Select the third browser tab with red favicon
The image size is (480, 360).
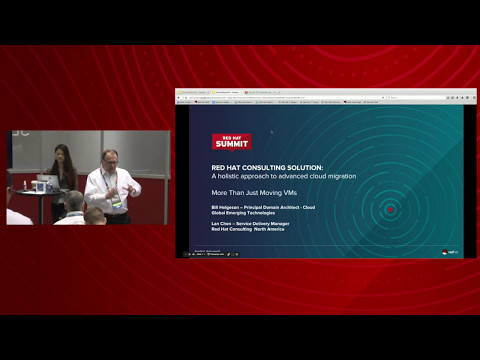[259, 92]
